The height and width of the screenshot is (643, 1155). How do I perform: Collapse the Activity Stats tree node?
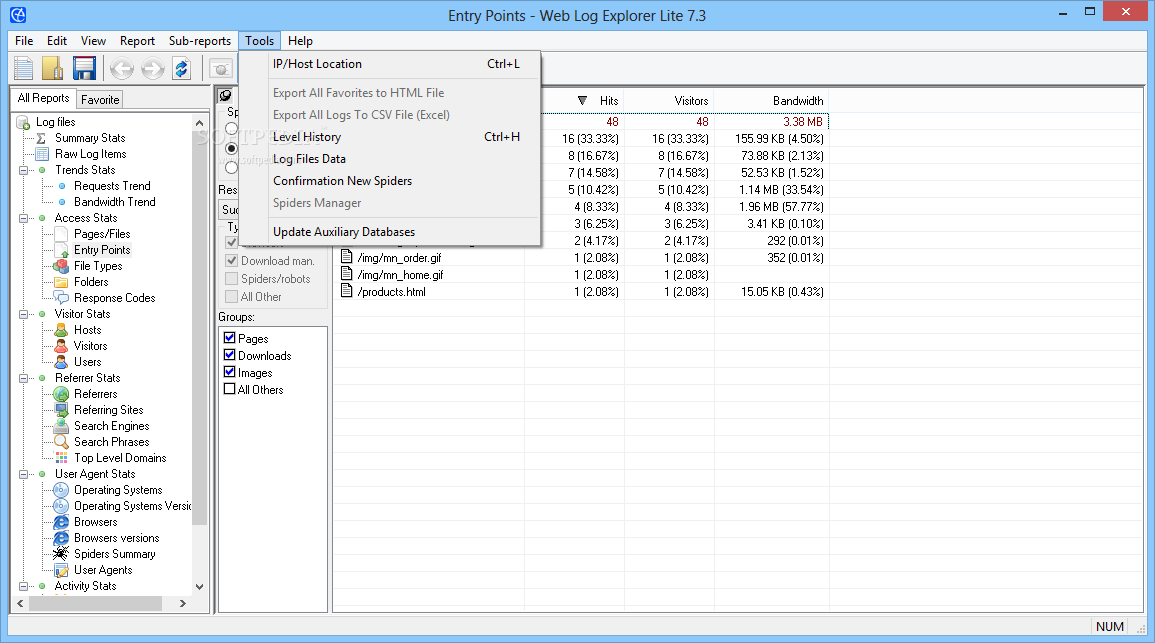tap(23, 587)
